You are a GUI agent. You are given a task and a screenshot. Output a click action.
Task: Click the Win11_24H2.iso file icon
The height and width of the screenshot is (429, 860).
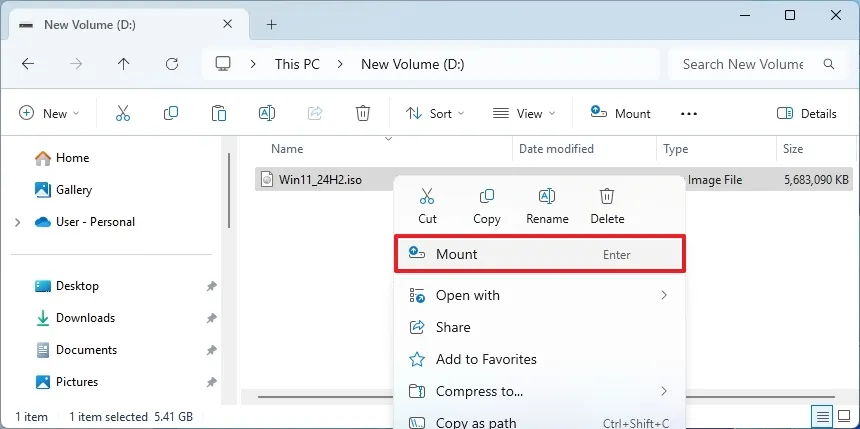[x=267, y=179]
